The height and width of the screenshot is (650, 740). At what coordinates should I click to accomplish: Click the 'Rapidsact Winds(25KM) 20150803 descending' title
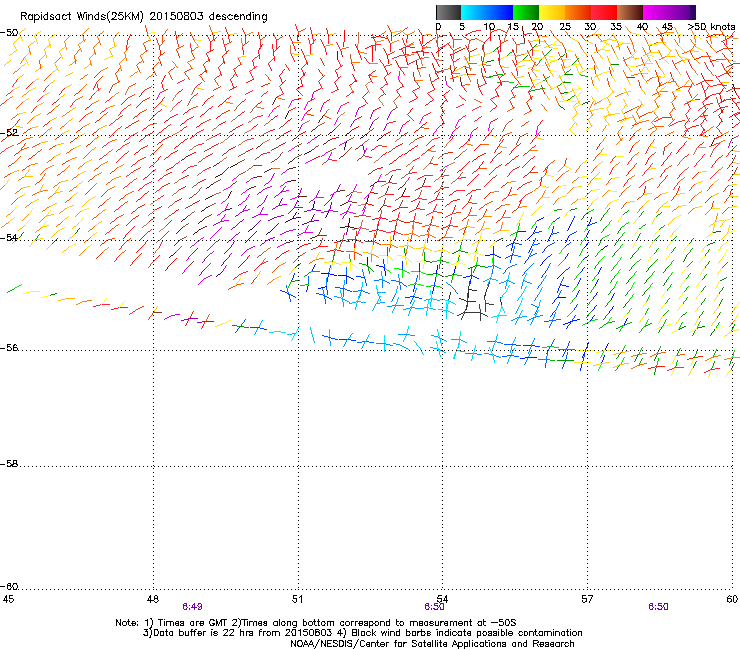pyautogui.click(x=143, y=16)
